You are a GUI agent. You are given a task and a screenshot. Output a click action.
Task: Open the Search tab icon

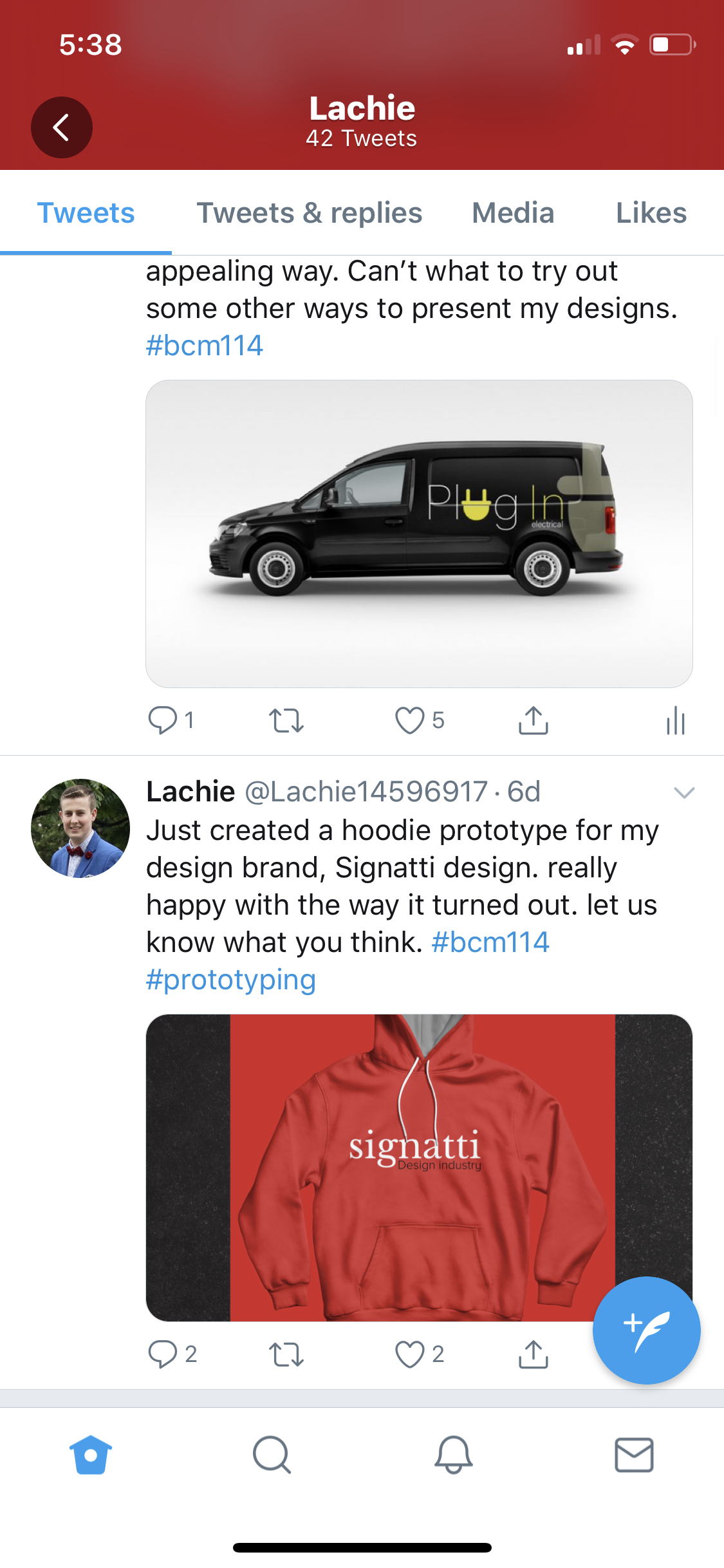[x=272, y=1455]
